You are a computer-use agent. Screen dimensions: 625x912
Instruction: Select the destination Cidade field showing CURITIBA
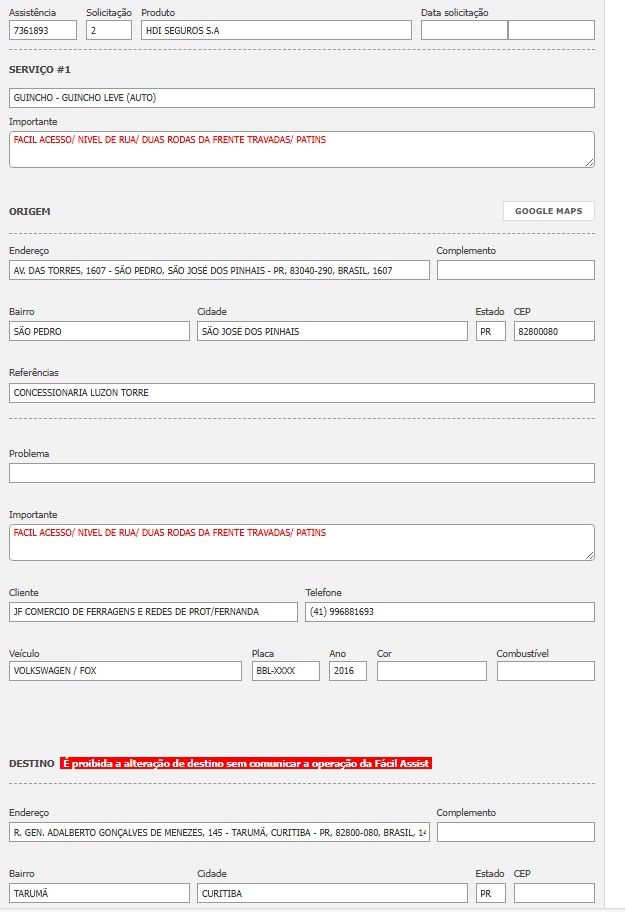pyautogui.click(x=332, y=893)
